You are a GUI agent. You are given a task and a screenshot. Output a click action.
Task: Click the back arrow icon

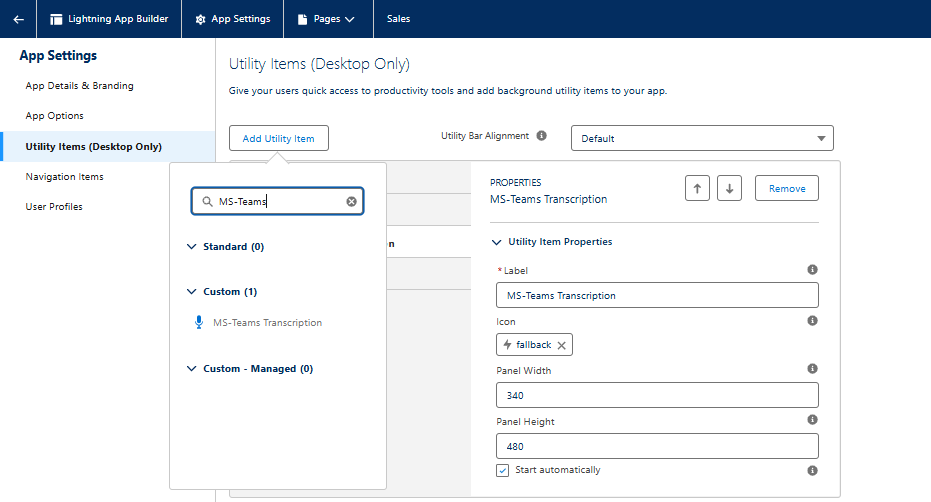pyautogui.click(x=18, y=19)
